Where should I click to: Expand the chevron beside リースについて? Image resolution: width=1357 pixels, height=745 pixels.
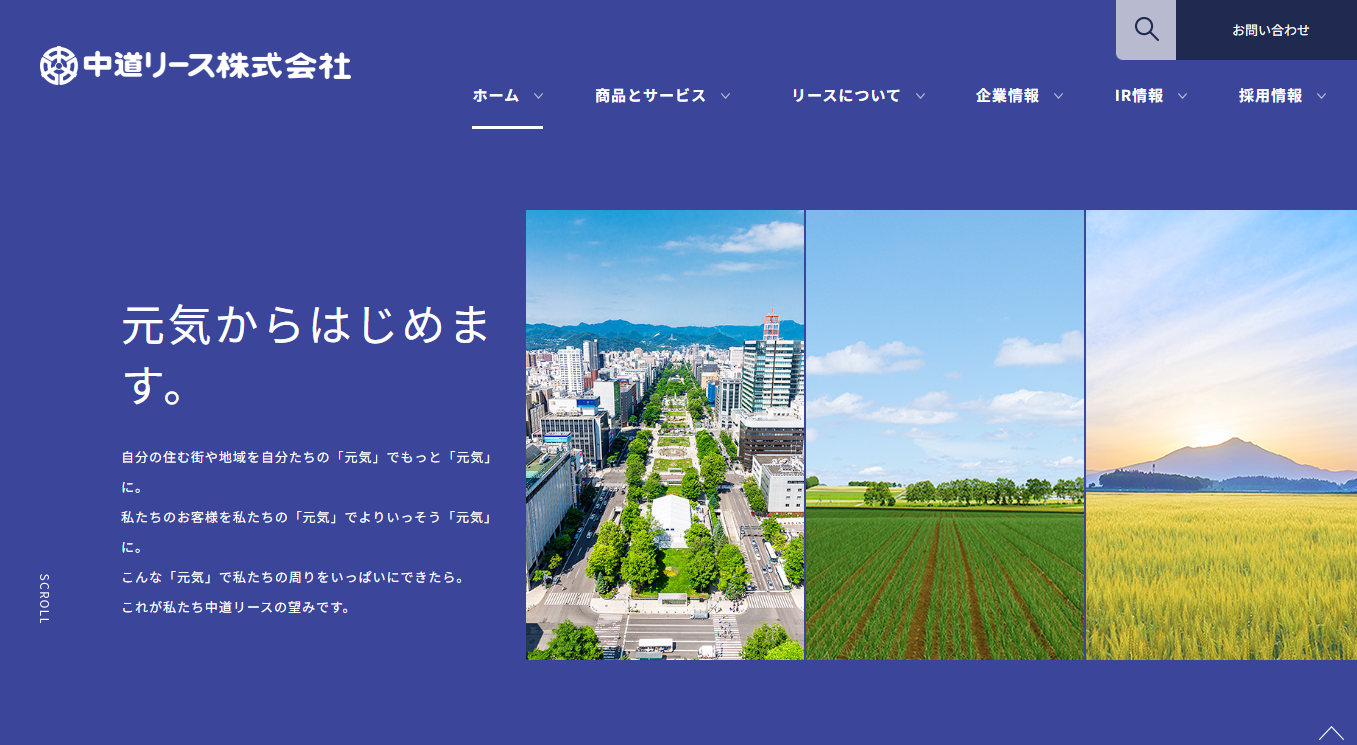pyautogui.click(x=920, y=96)
